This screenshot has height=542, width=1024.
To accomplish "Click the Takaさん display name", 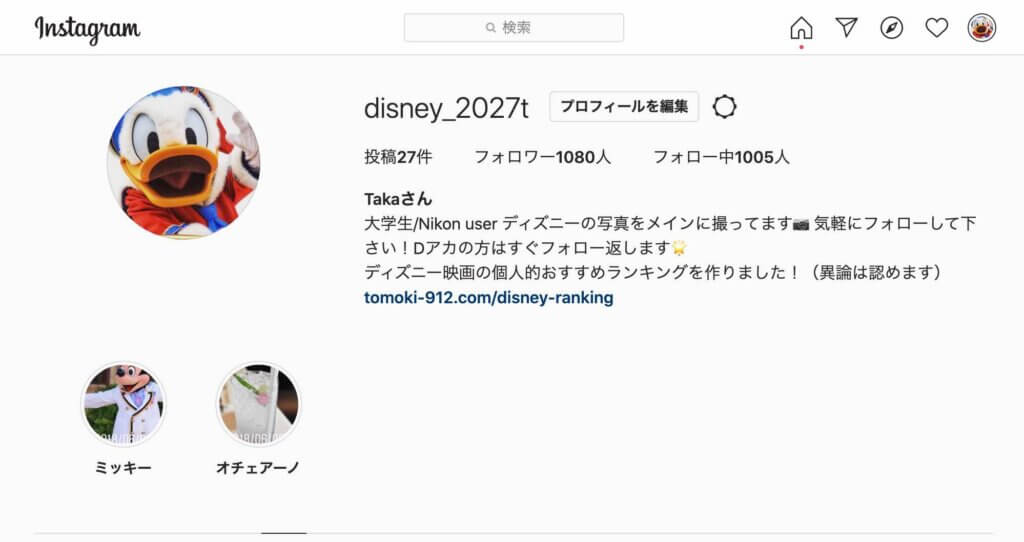I will [x=398, y=199].
